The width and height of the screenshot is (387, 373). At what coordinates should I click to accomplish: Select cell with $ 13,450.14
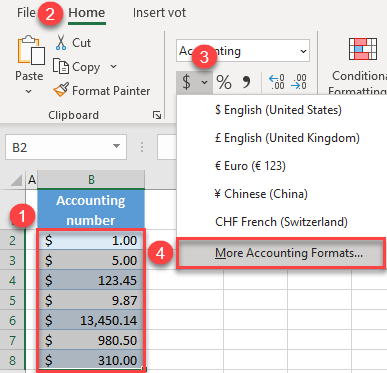(91, 320)
